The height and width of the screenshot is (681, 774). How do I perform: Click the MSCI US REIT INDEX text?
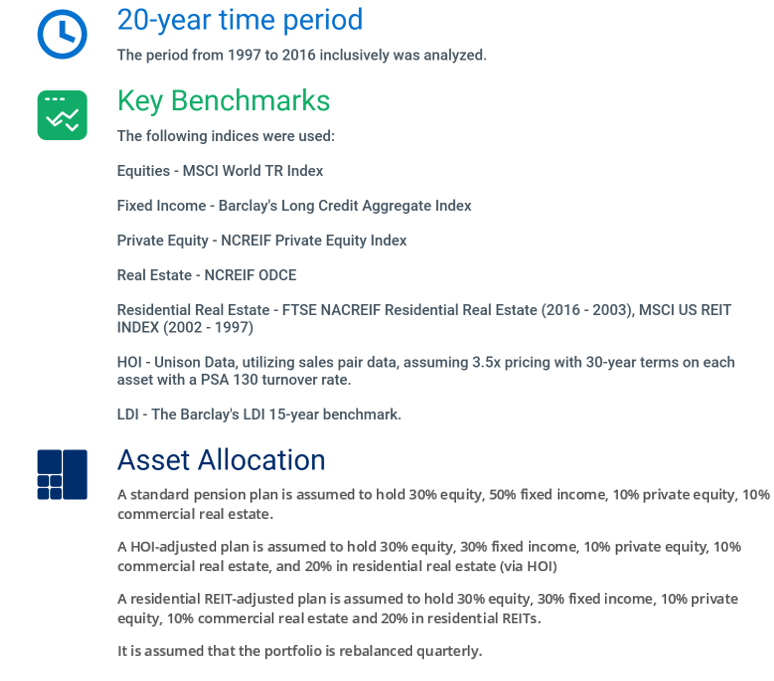[x=685, y=310]
